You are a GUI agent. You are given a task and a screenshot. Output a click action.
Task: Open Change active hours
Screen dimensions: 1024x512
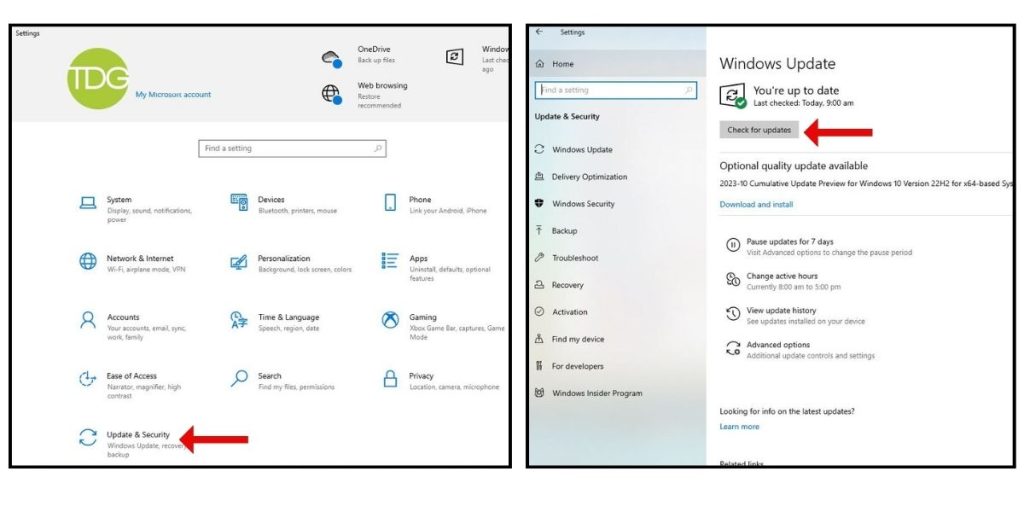(x=782, y=276)
